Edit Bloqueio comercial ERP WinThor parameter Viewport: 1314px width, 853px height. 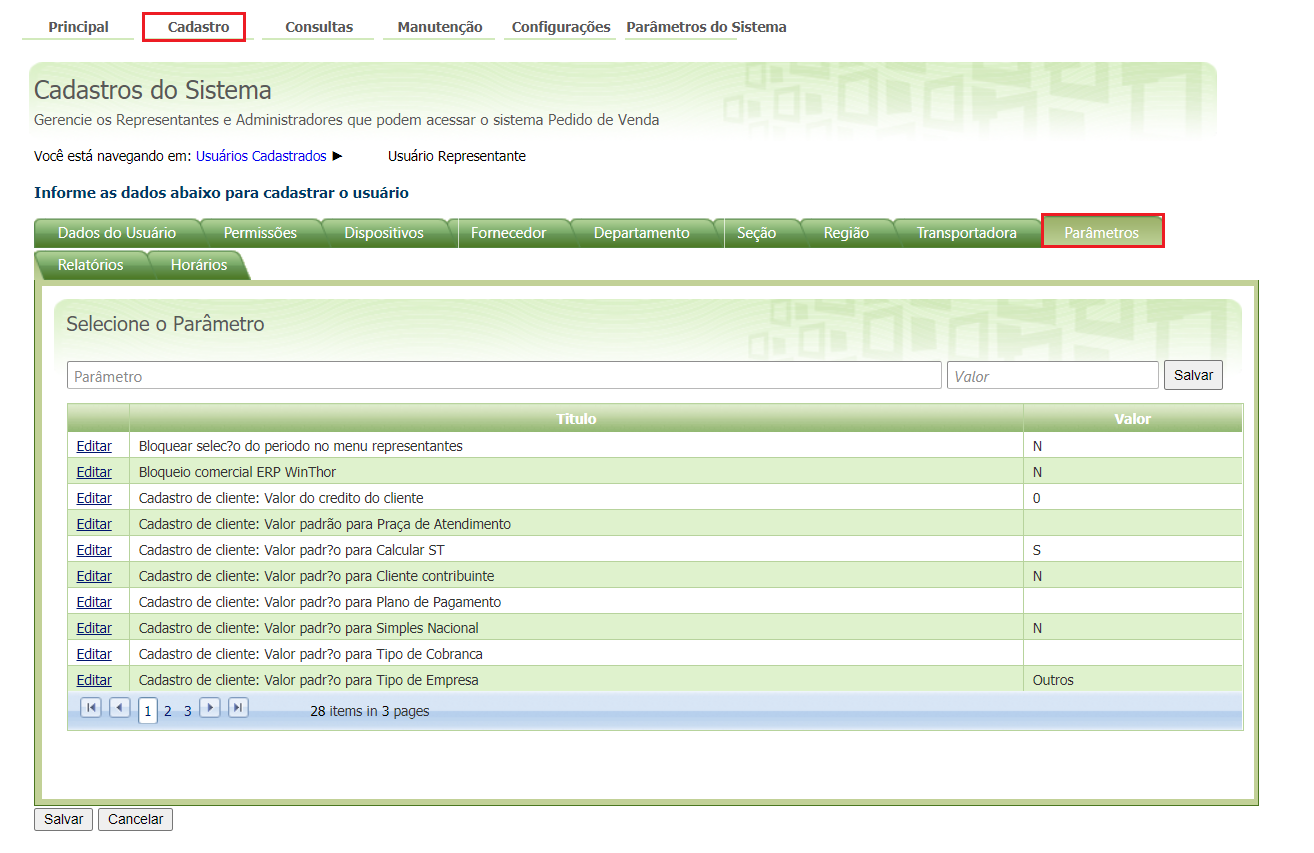[x=94, y=472]
